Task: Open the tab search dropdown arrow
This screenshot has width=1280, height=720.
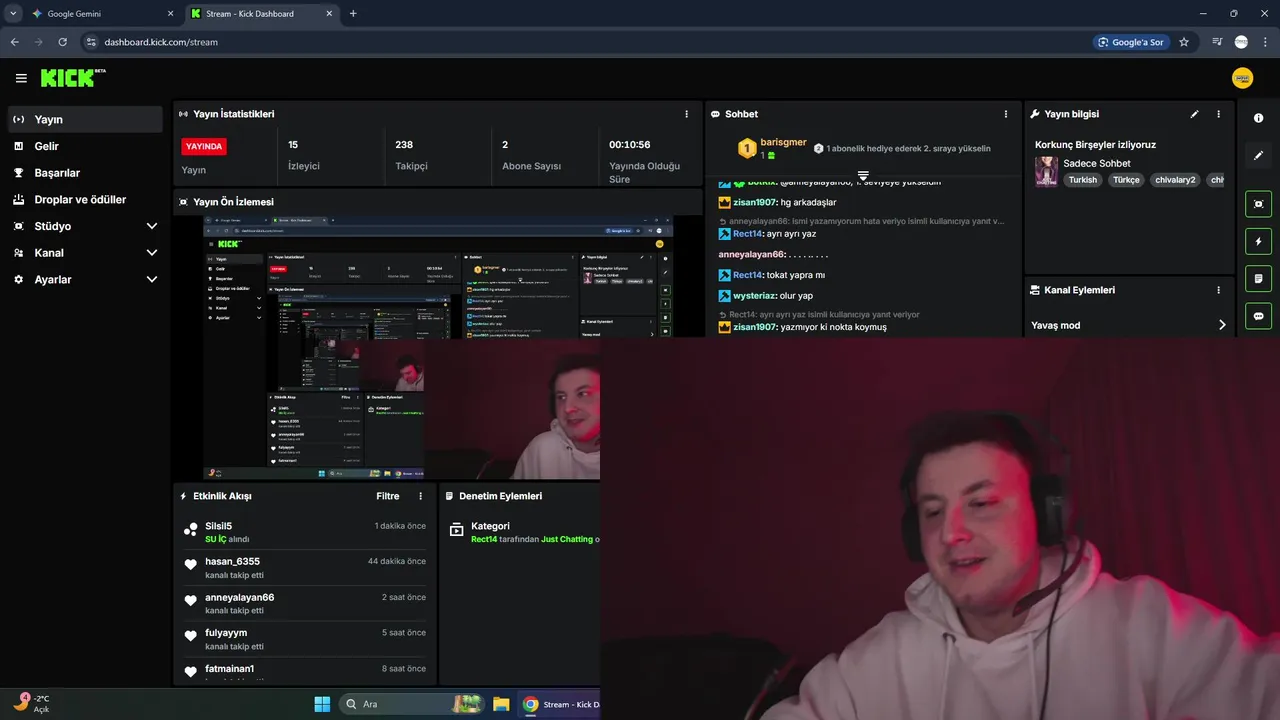Action: pos(13,14)
